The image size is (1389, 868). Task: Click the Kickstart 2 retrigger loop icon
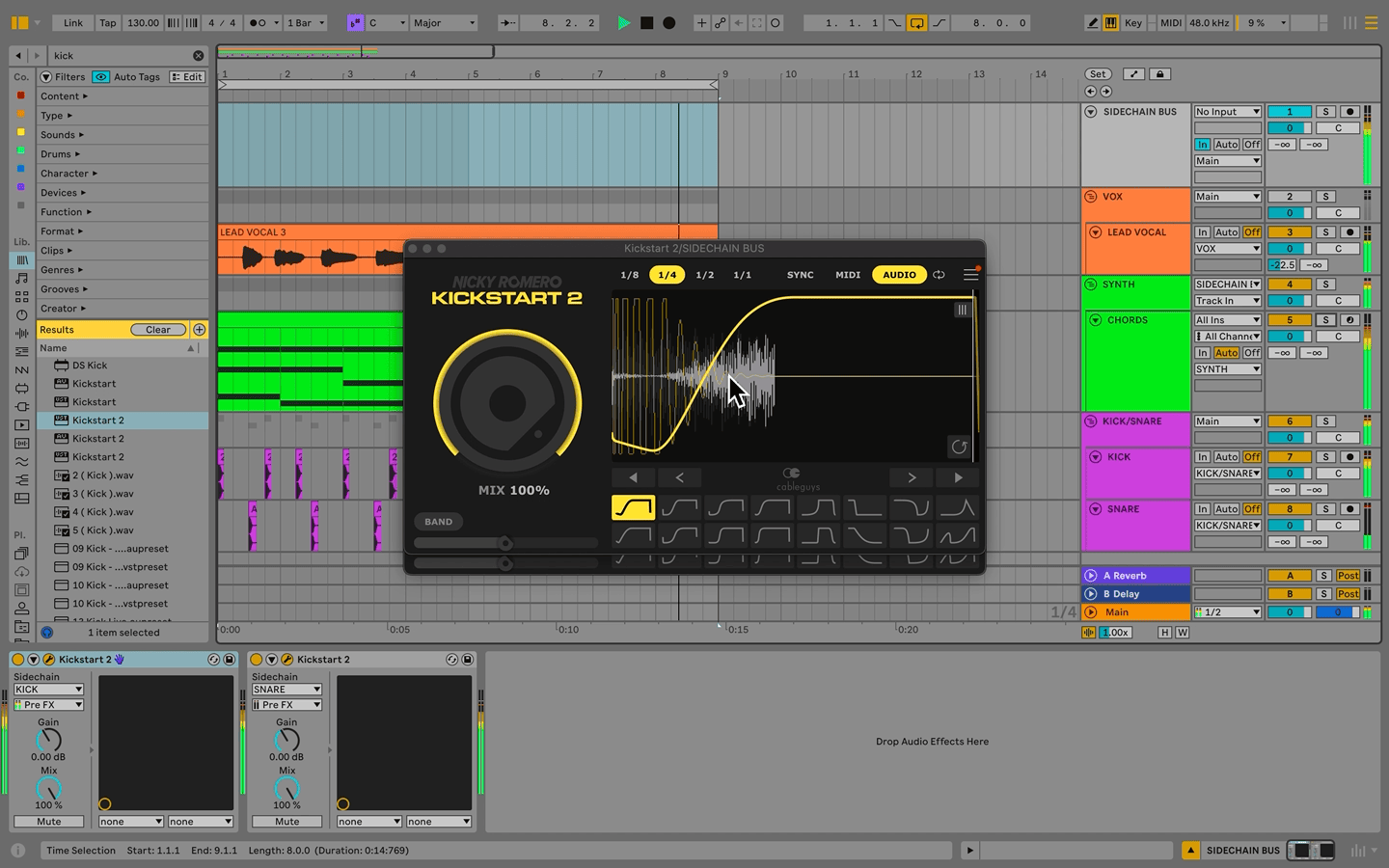point(939,275)
